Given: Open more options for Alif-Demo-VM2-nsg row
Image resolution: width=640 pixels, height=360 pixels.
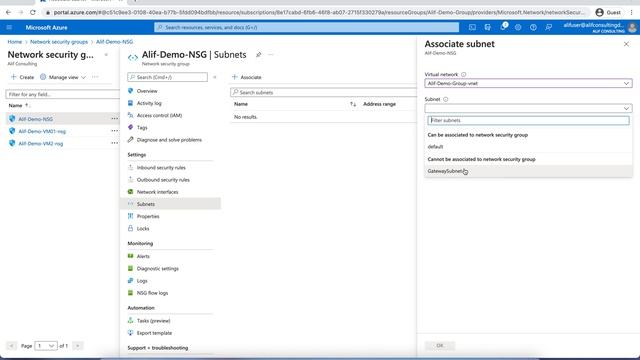Looking at the screenshot, I should tap(114, 143).
